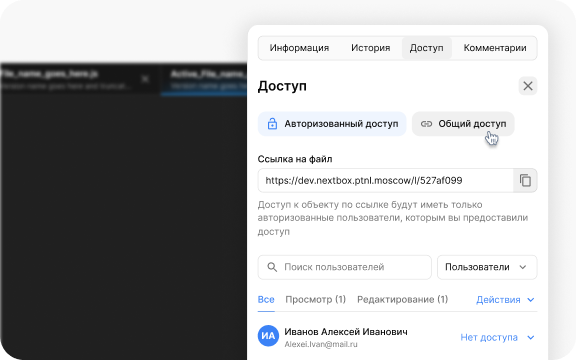Switch to the Информация tab

299,48
